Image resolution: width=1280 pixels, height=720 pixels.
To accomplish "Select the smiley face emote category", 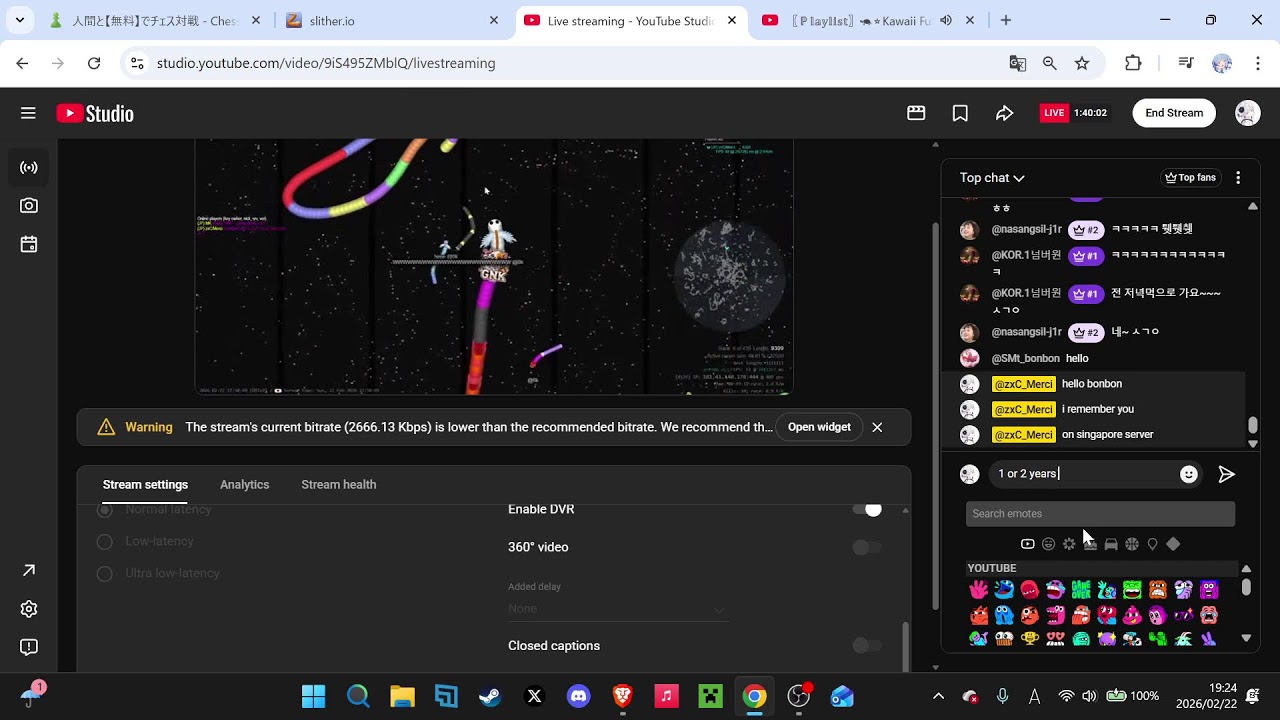I will pyautogui.click(x=1048, y=544).
